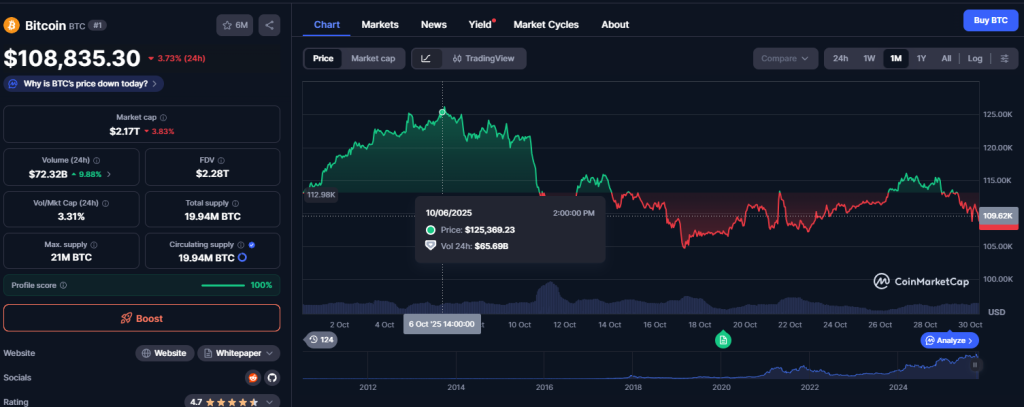
Task: Click the share icon beside the watchlist star
Action: [x=269, y=25]
